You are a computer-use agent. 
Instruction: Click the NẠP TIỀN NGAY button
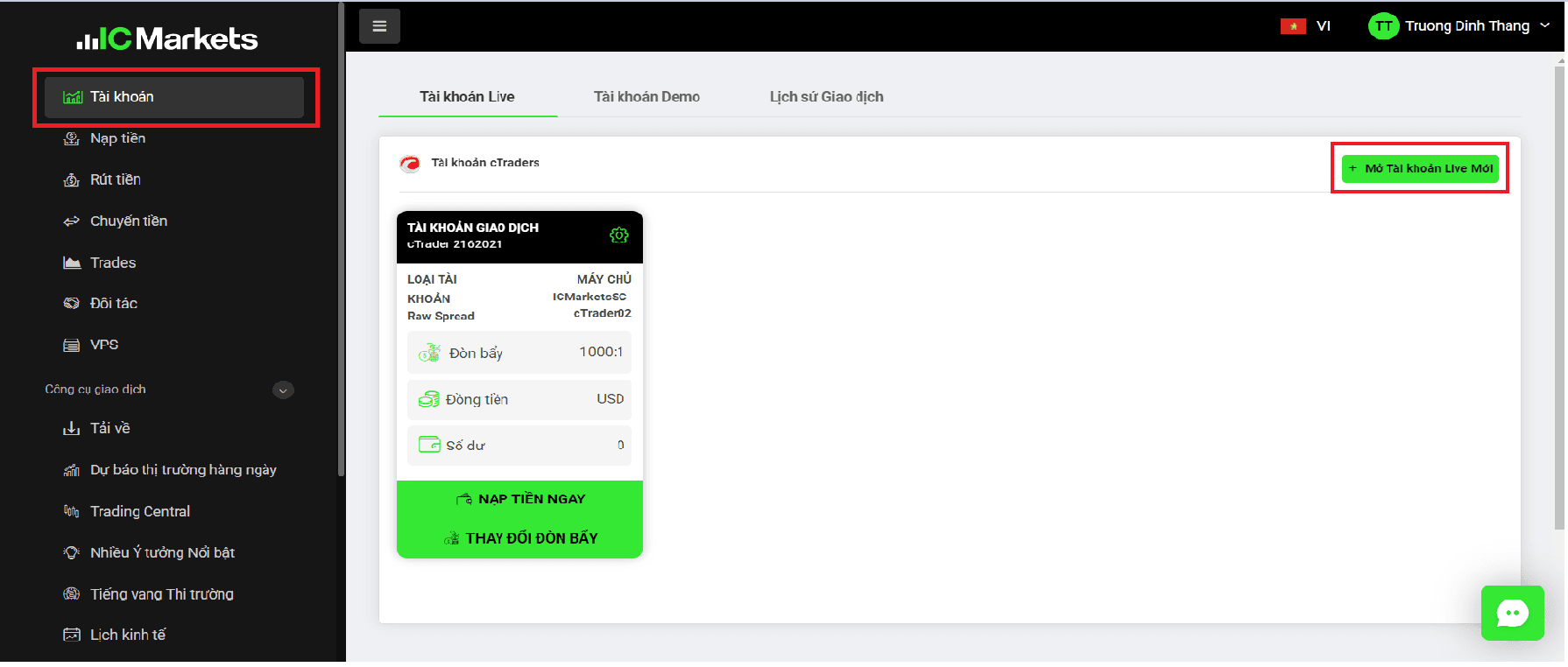point(520,499)
